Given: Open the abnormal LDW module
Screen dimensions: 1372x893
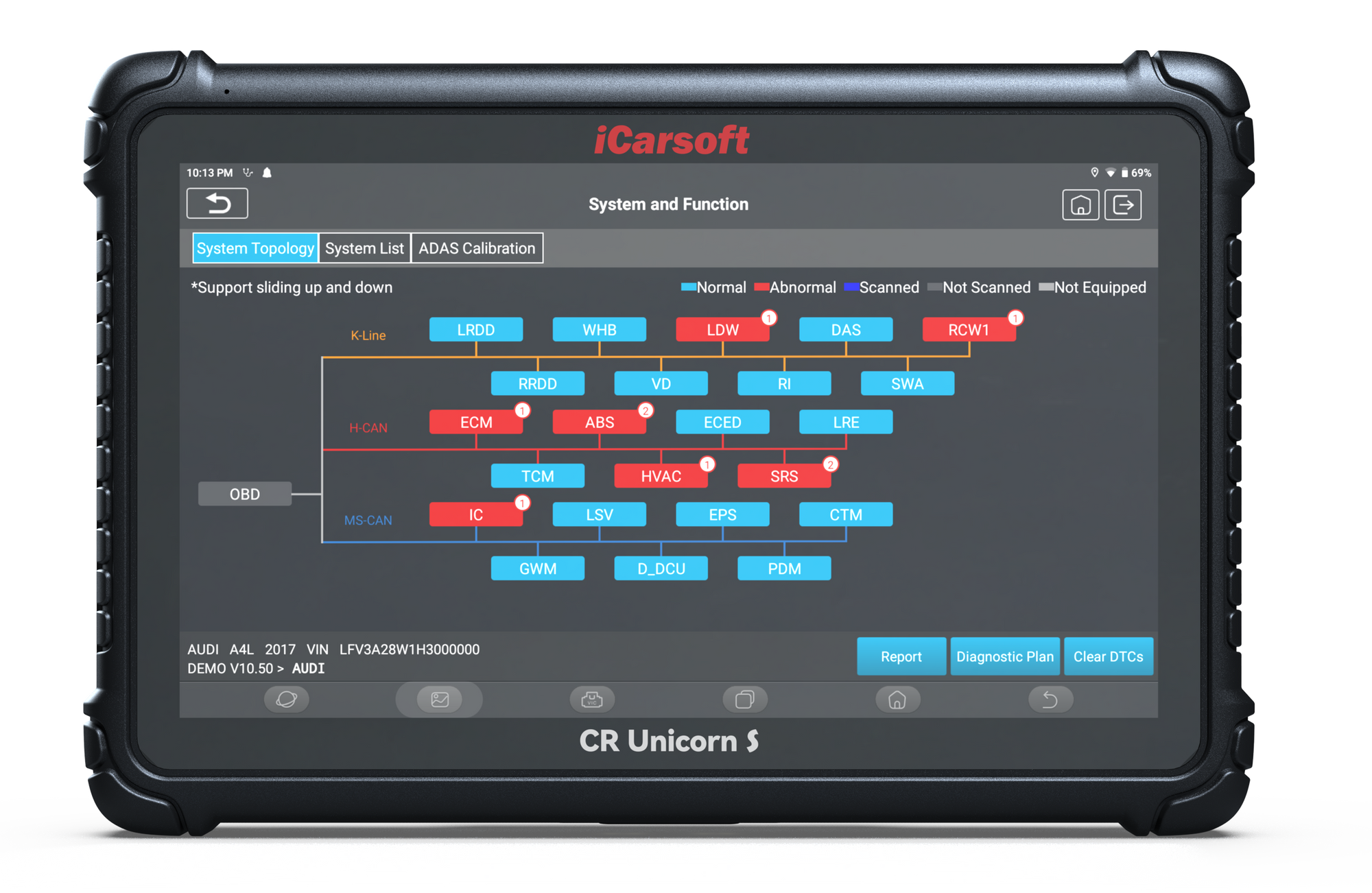Looking at the screenshot, I should pos(722,329).
